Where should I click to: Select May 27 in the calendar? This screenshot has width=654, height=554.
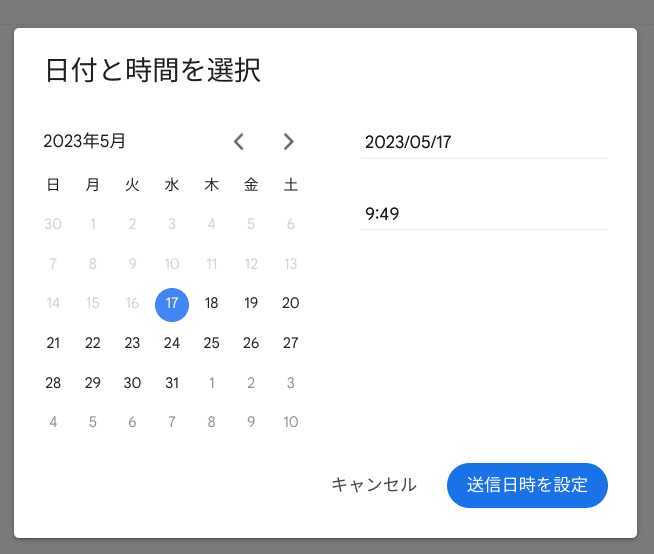tap(291, 343)
